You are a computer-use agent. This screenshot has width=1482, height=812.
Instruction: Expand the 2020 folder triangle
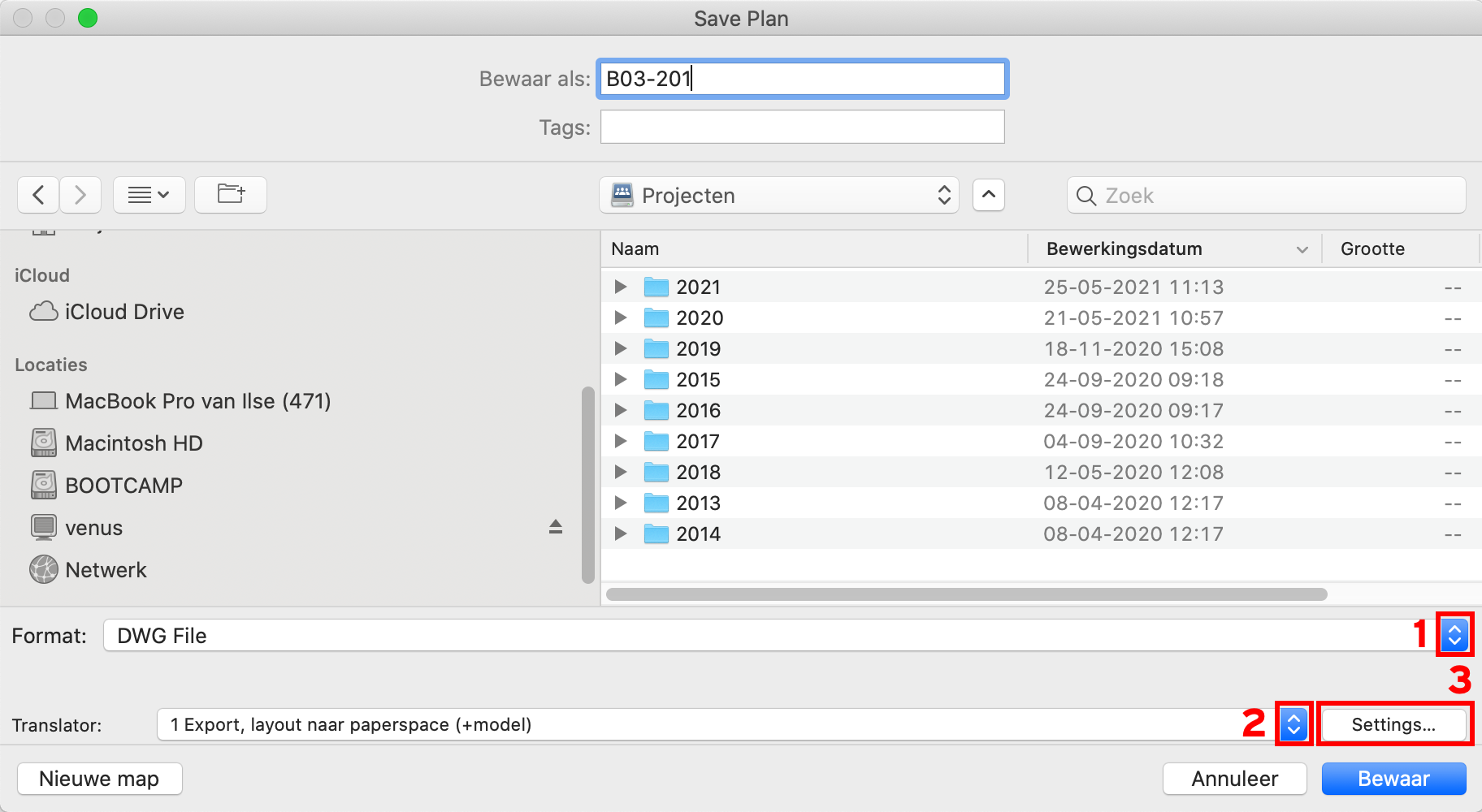[621, 317]
